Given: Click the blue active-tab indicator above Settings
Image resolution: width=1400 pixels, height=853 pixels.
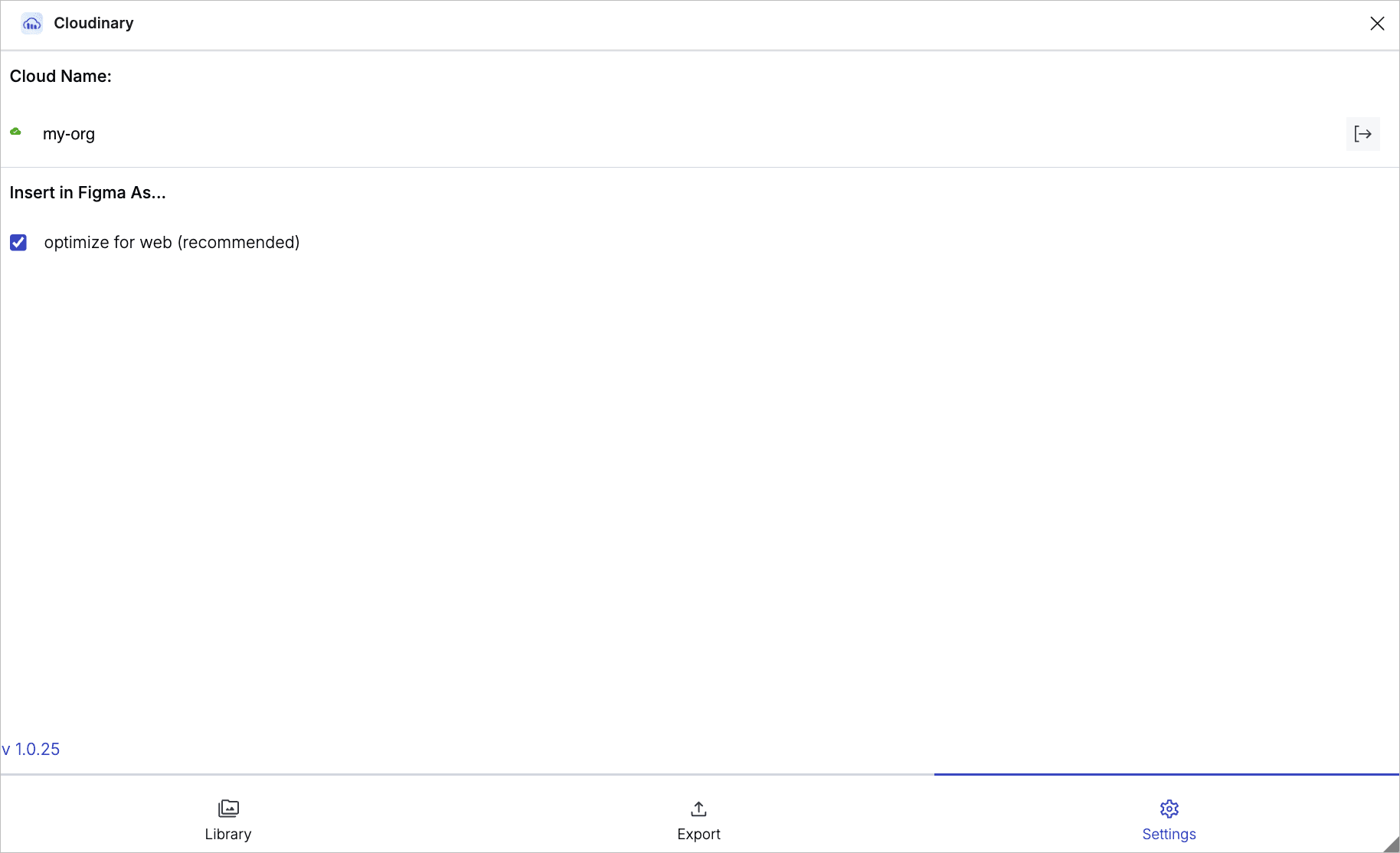Looking at the screenshot, I should point(1166,774).
